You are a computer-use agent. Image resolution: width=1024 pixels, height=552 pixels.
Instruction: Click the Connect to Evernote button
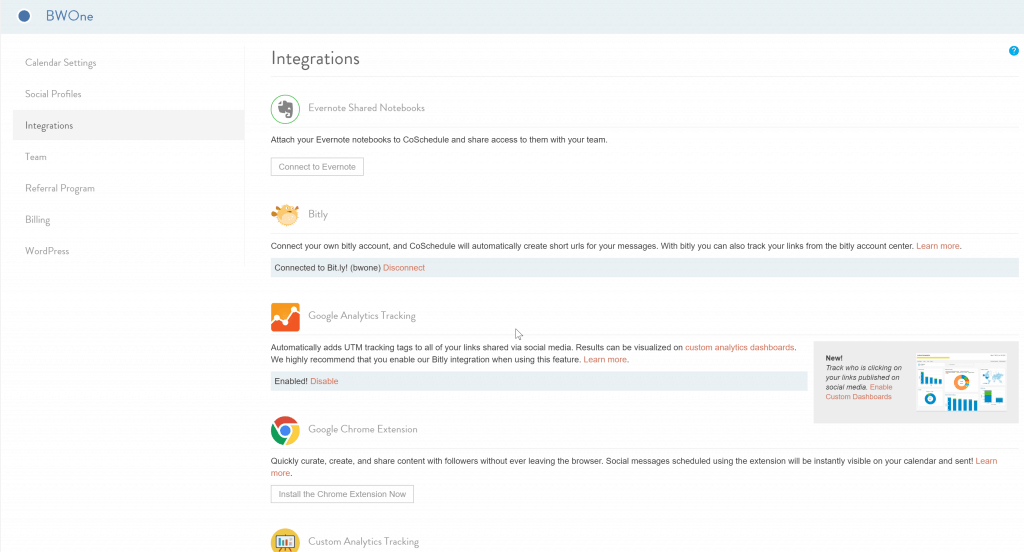(x=317, y=167)
